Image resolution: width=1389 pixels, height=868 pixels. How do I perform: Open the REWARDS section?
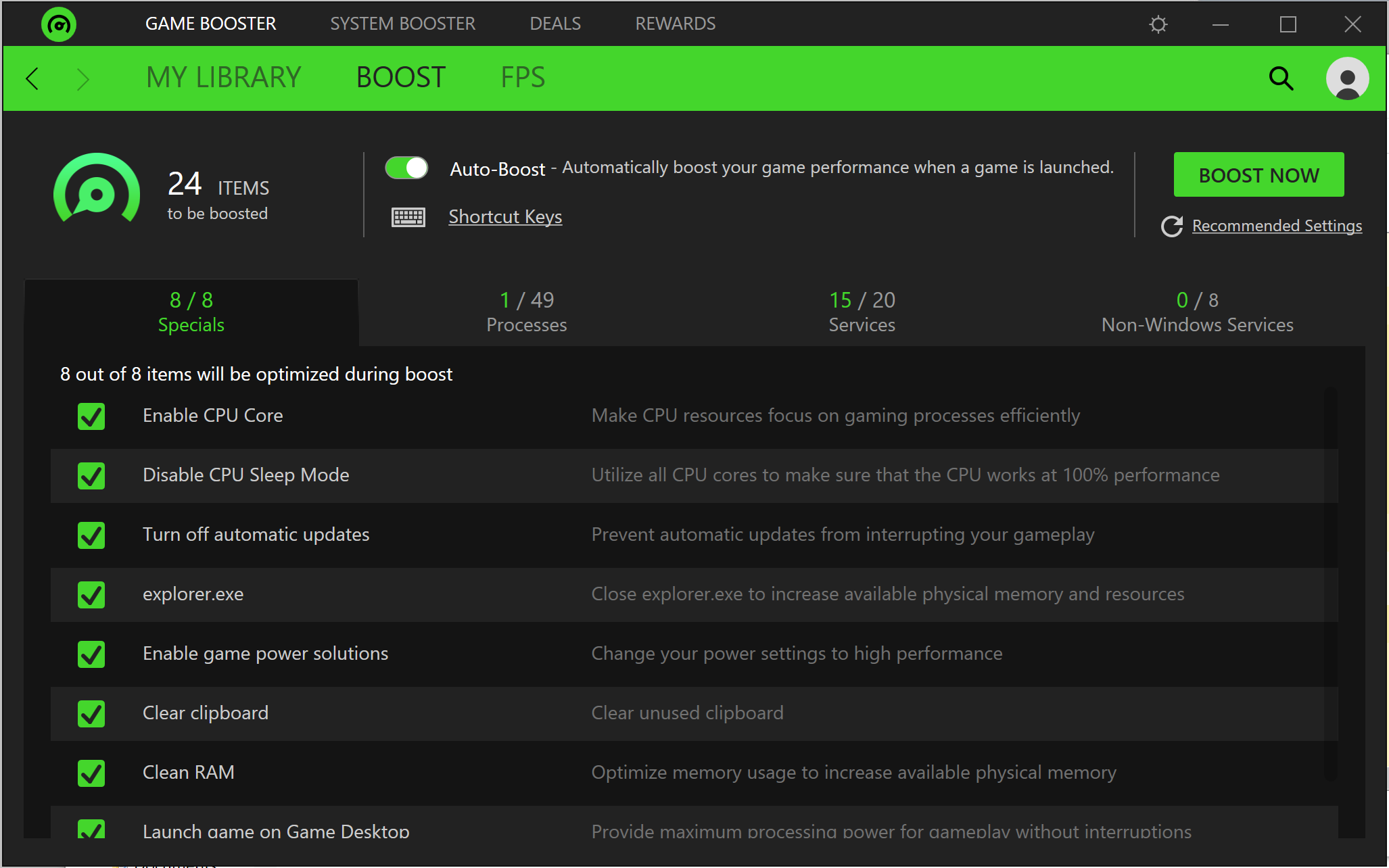pyautogui.click(x=675, y=24)
